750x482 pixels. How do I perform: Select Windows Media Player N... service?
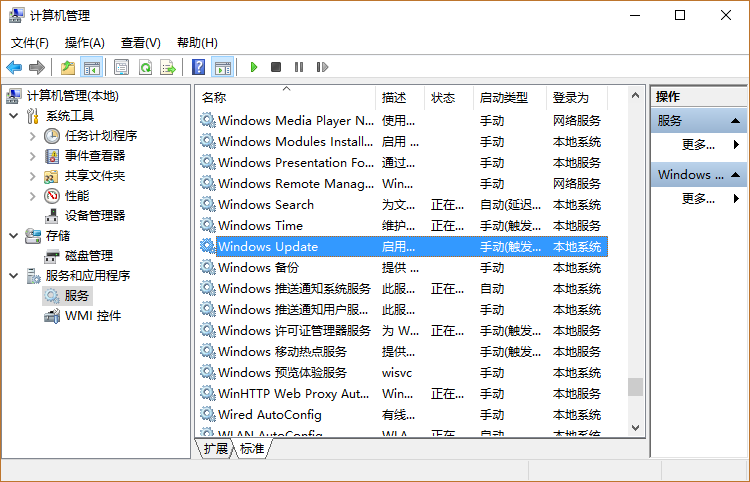click(403, 120)
